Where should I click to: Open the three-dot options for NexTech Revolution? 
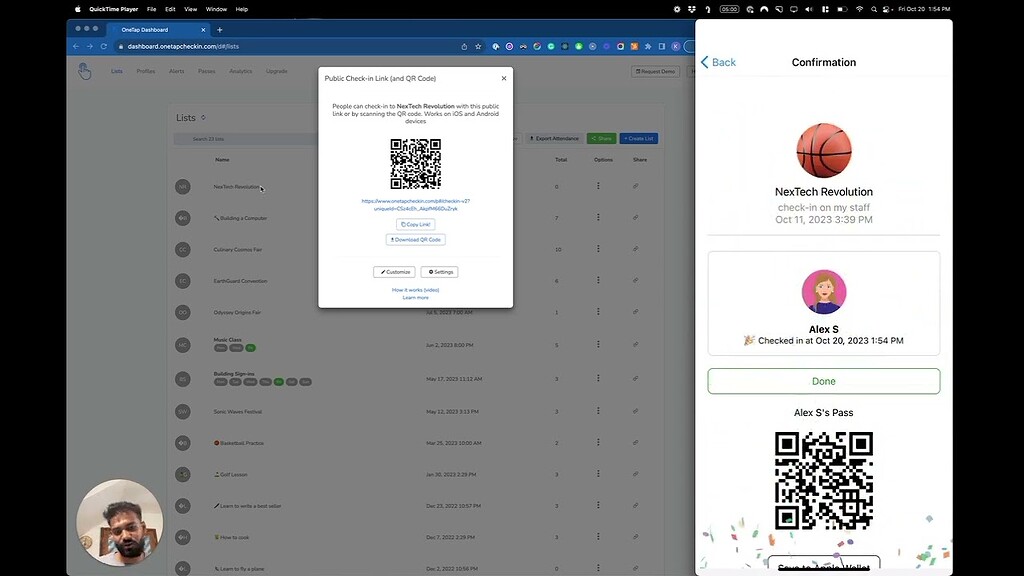[598, 186]
